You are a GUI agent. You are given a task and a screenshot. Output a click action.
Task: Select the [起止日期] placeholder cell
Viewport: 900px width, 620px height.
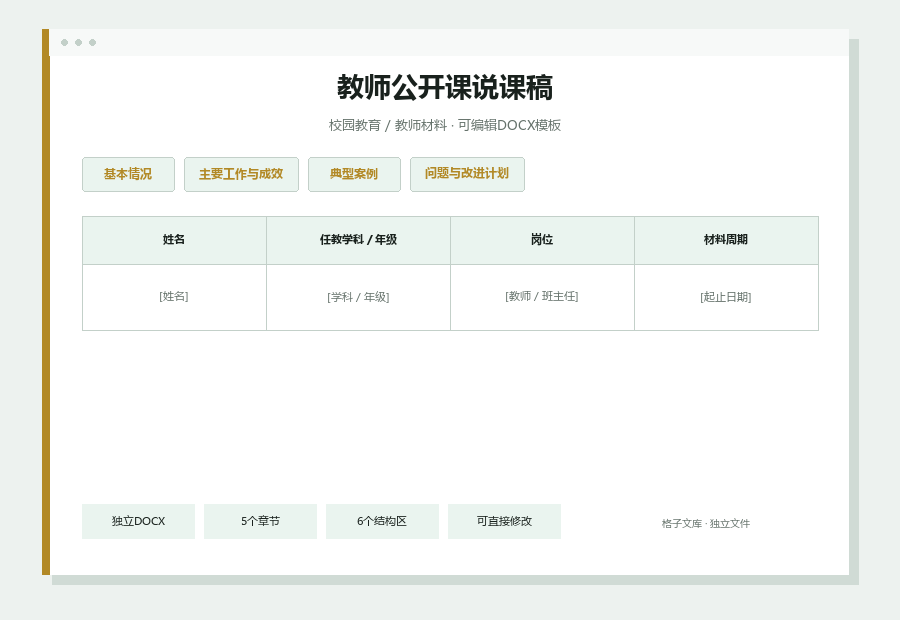pos(726,297)
